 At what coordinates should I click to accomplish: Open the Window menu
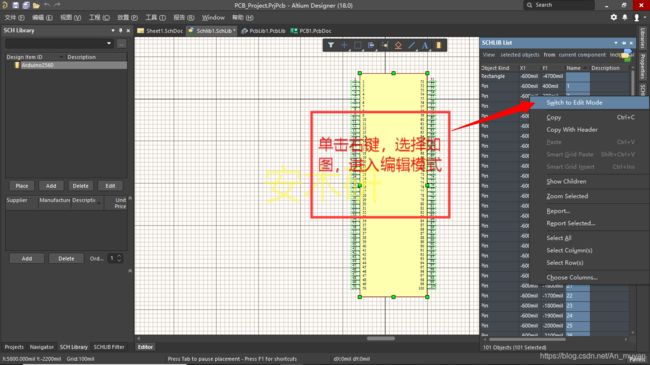[213, 17]
